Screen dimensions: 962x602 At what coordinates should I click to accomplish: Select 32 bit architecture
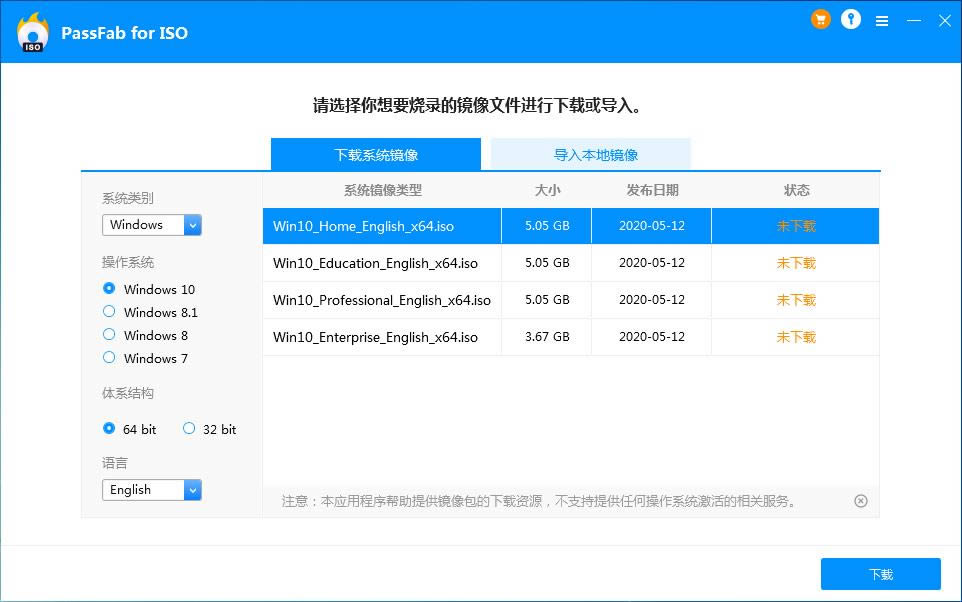coord(189,428)
